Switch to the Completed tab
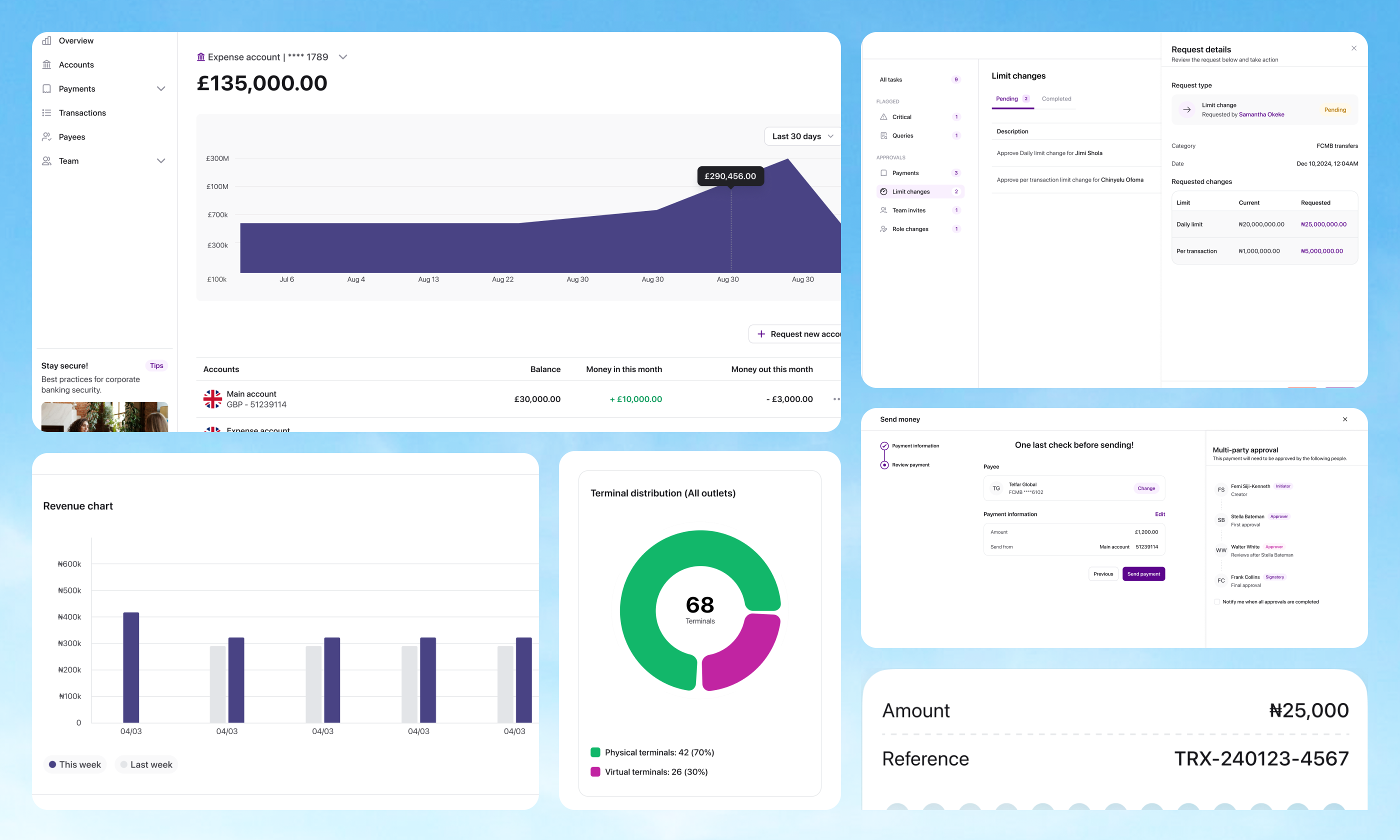This screenshot has height=840, width=1400. (x=1056, y=99)
